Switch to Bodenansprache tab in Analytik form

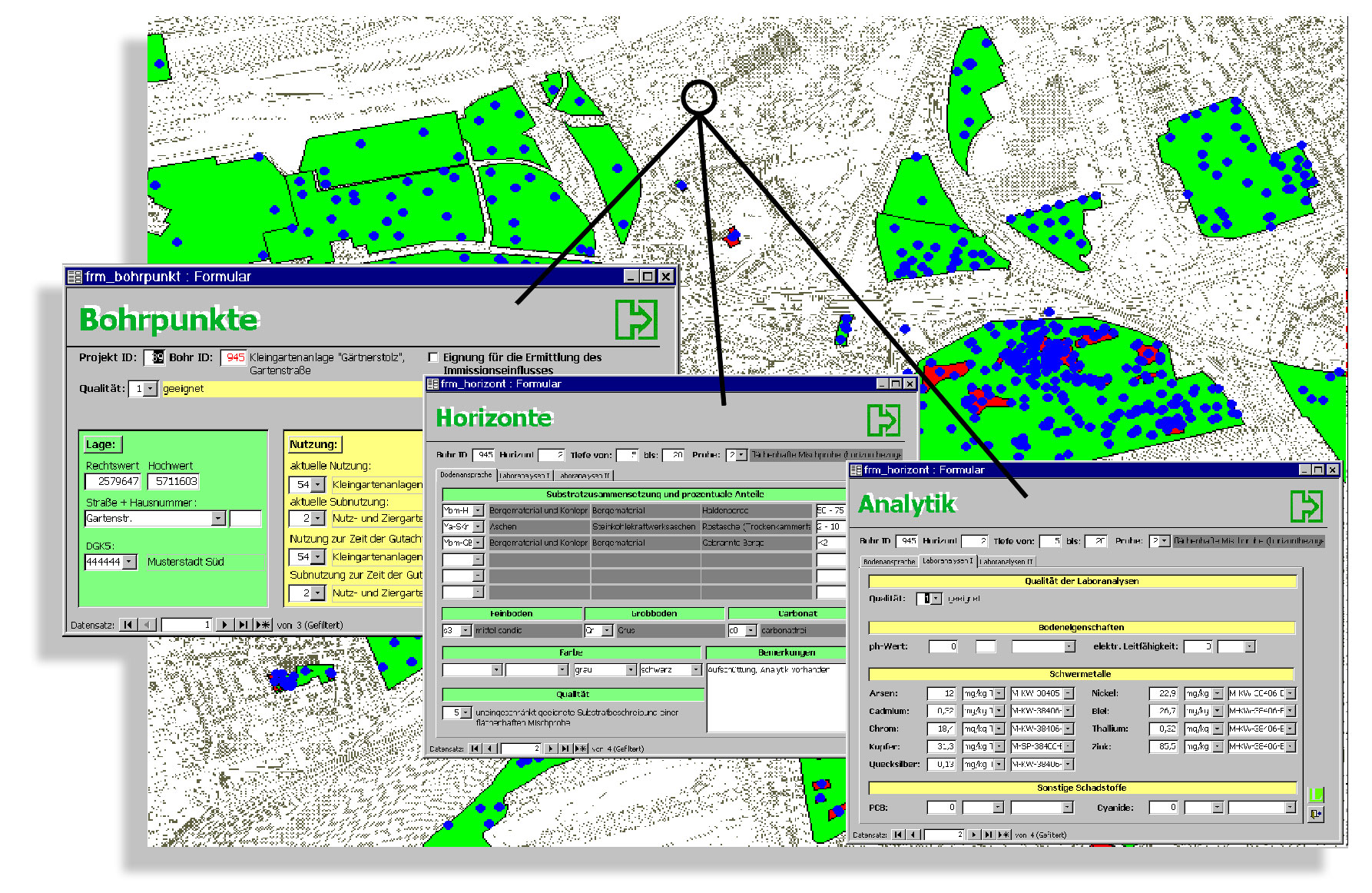[x=889, y=562]
